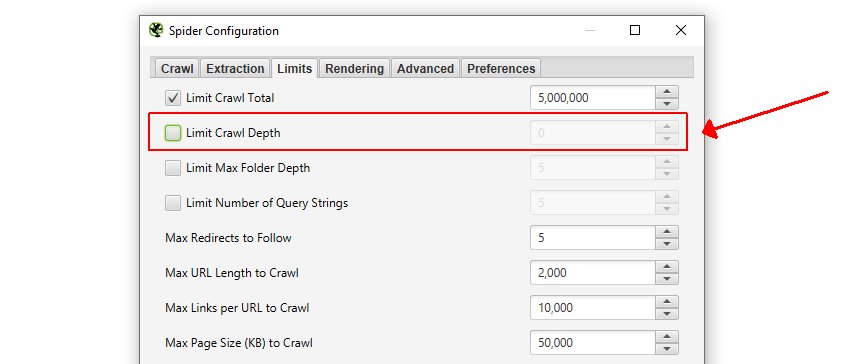Minimize the Spider Configuration window
The image size is (850, 364).
[590, 30]
